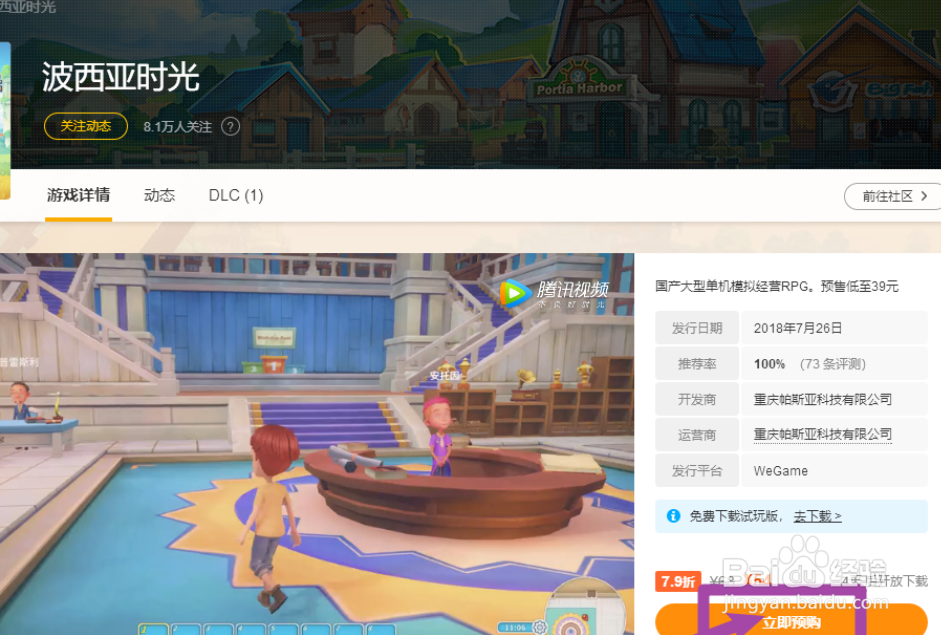Click the 7.9折 discount badge
This screenshot has width=941, height=635.
[x=678, y=581]
